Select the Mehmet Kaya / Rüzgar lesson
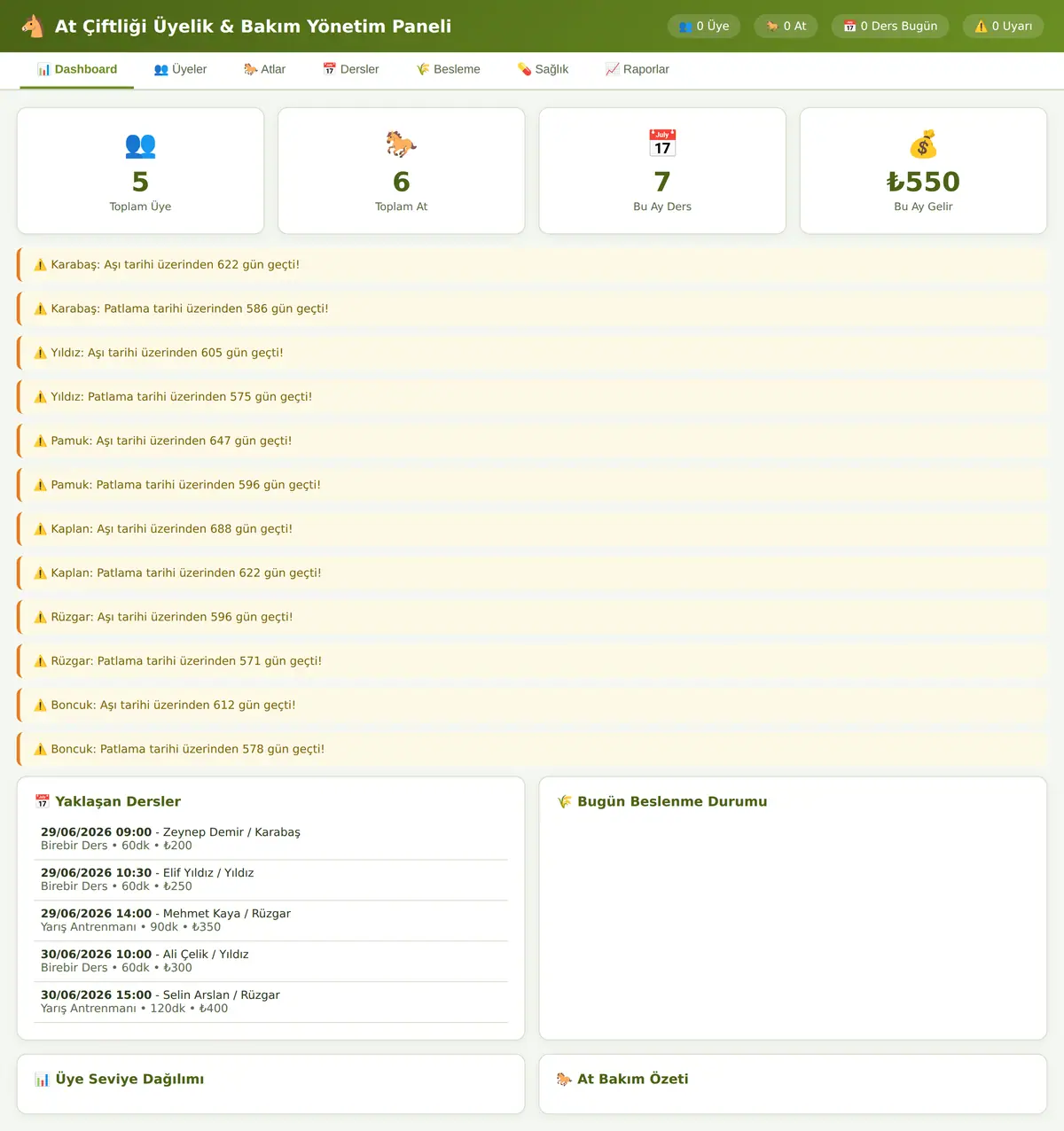 point(271,921)
